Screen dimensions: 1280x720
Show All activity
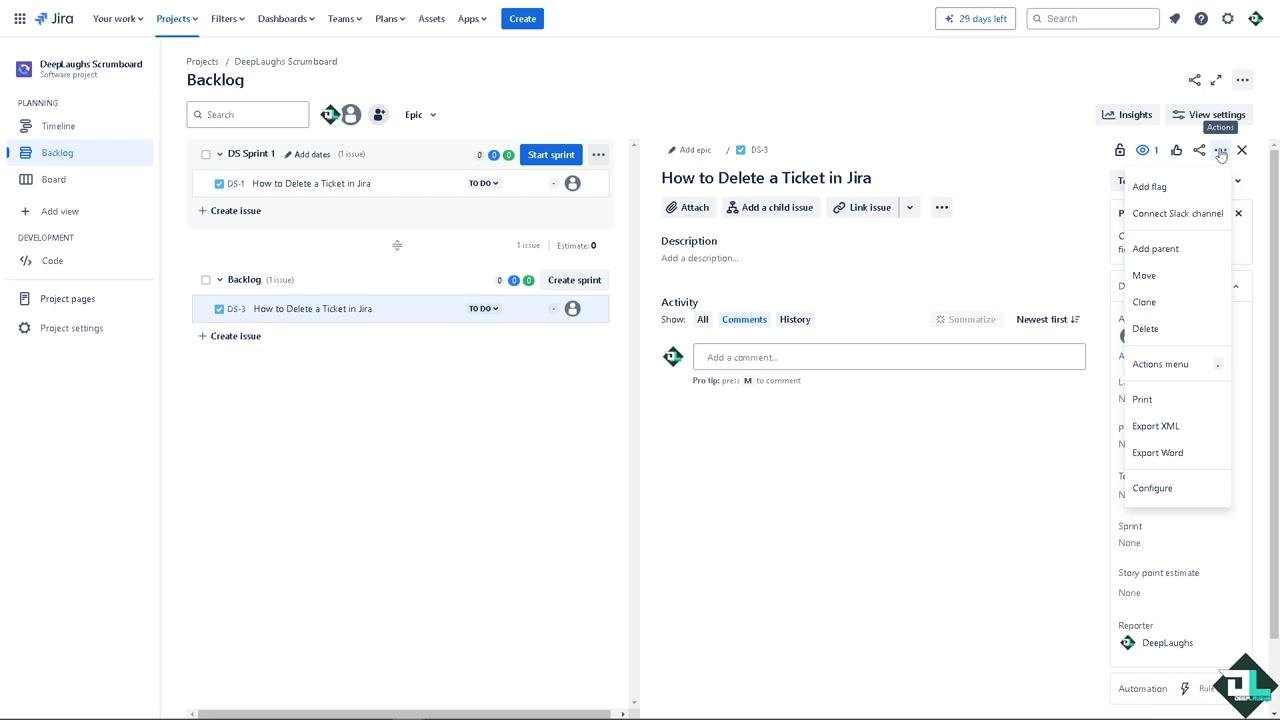click(703, 319)
